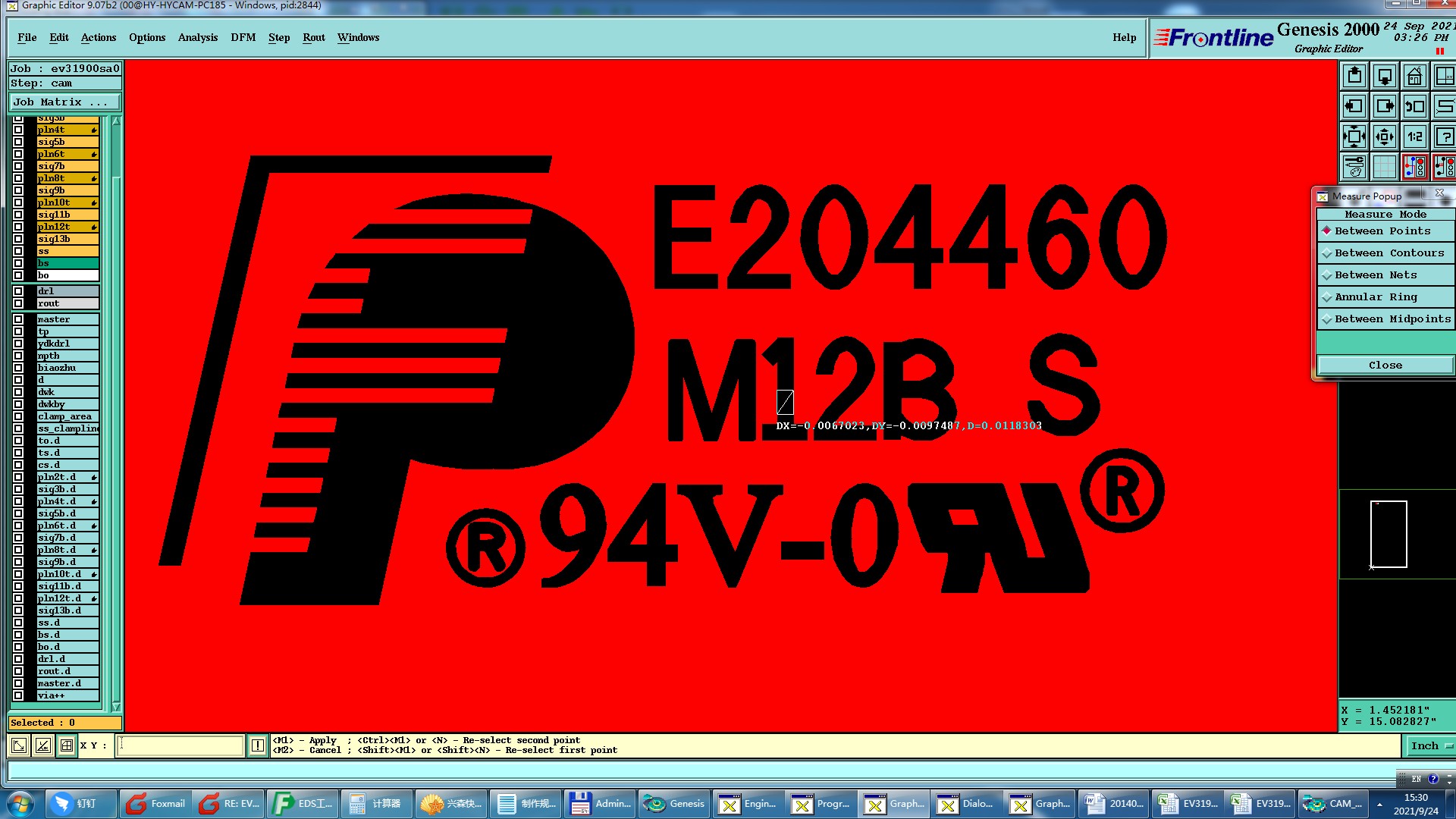The height and width of the screenshot is (819, 1456).
Task: Toggle the grid display icon
Action: pyautogui.click(x=1384, y=167)
